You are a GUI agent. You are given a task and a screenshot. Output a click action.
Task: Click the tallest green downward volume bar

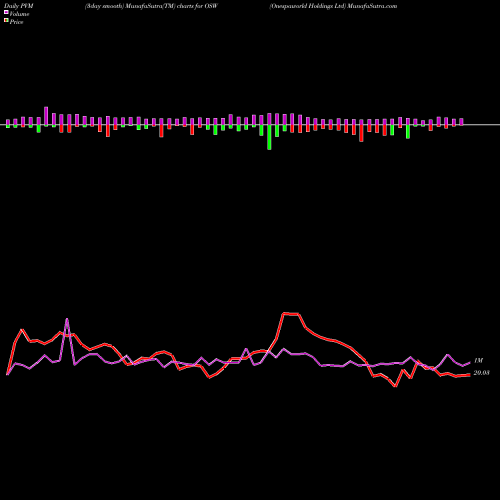tap(269, 137)
